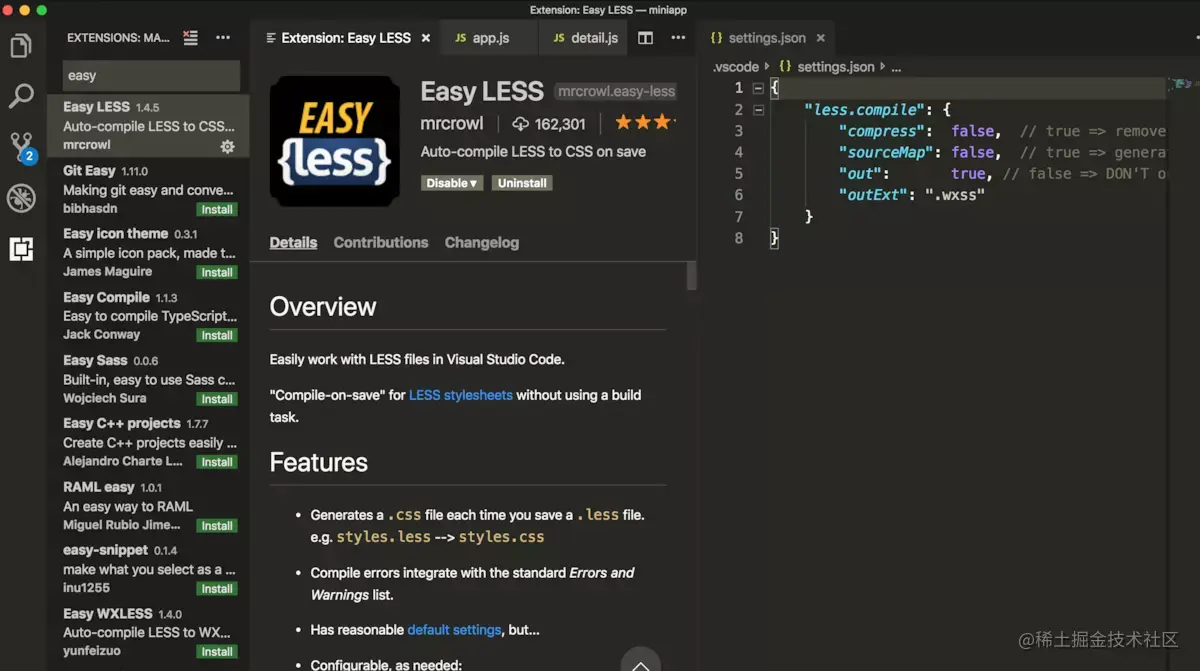This screenshot has width=1200, height=671.
Task: Select Easy WXLESS list entry
Action: 148,631
